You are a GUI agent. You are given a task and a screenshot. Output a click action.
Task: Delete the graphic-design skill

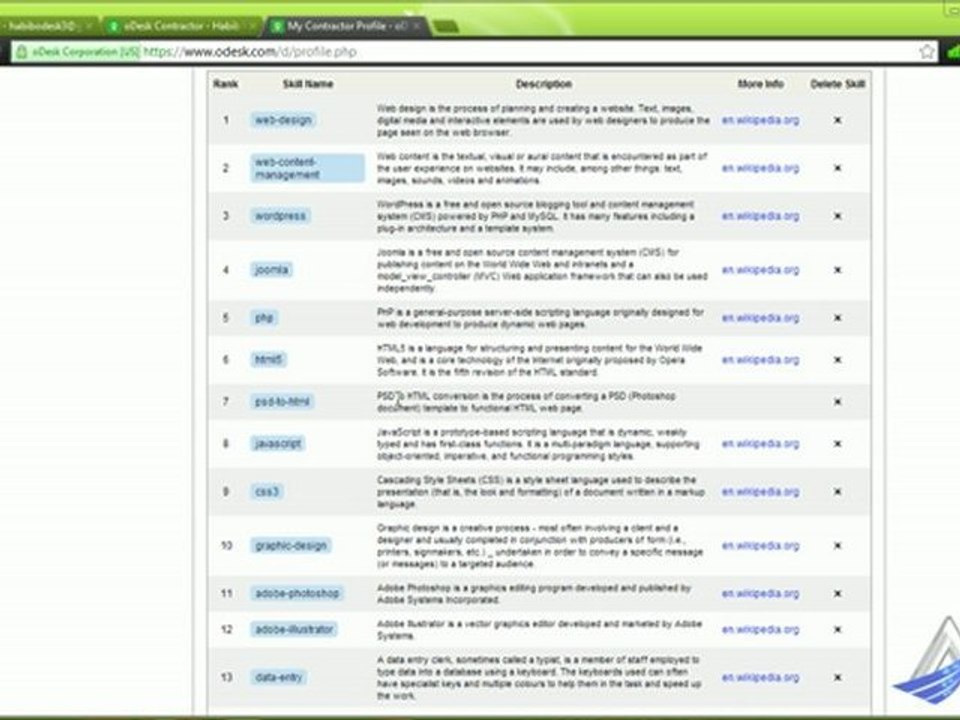point(838,546)
